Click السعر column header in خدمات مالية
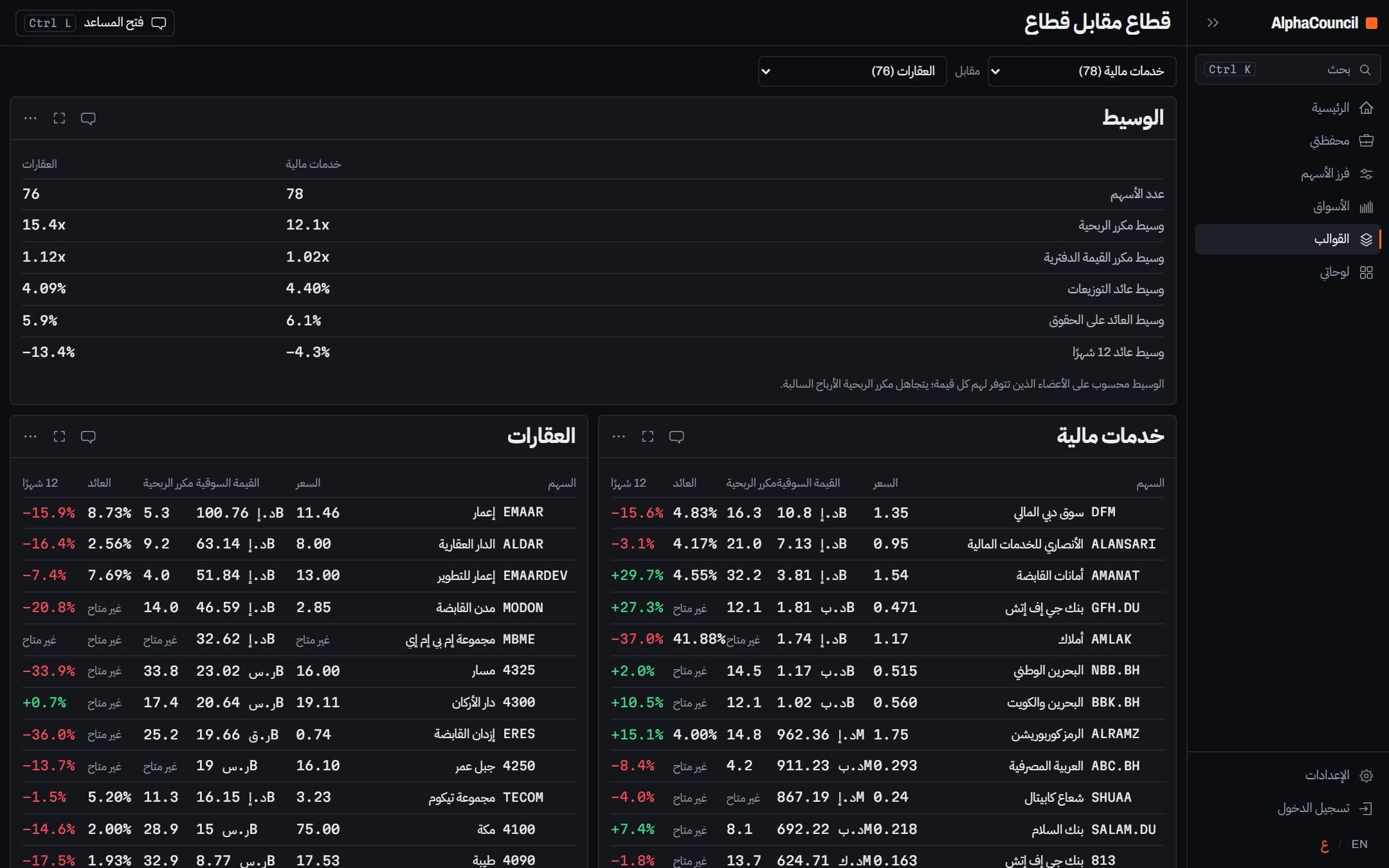The height and width of the screenshot is (868, 1389). (885, 483)
